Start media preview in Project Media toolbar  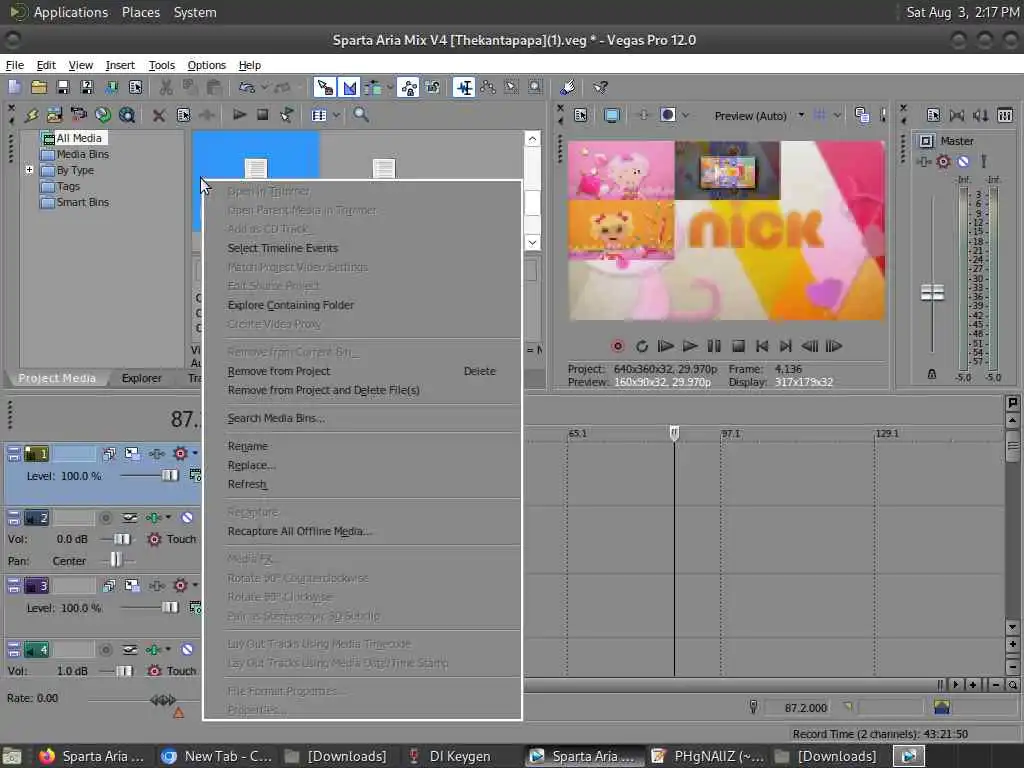tap(239, 115)
